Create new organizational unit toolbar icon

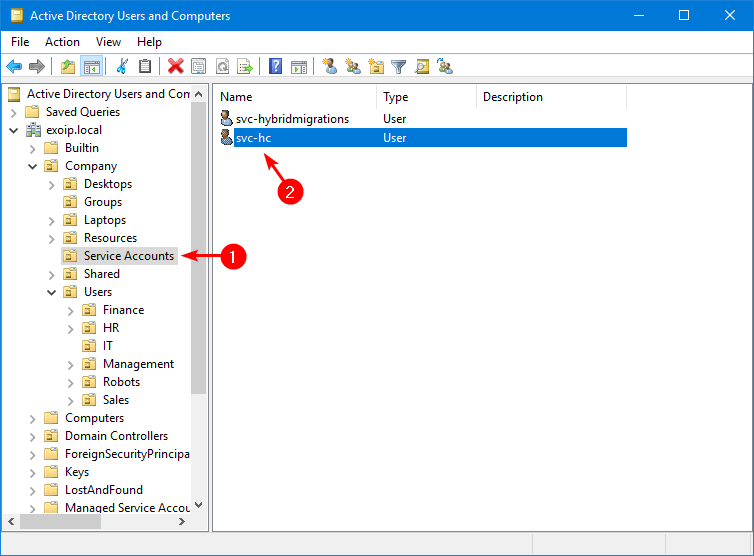[376, 66]
